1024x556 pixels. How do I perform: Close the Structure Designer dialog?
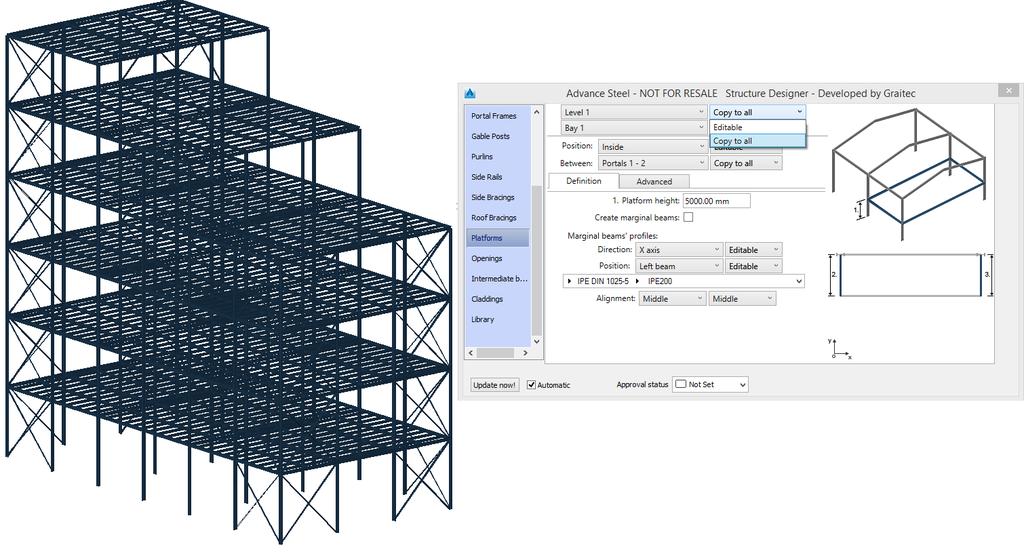1008,90
